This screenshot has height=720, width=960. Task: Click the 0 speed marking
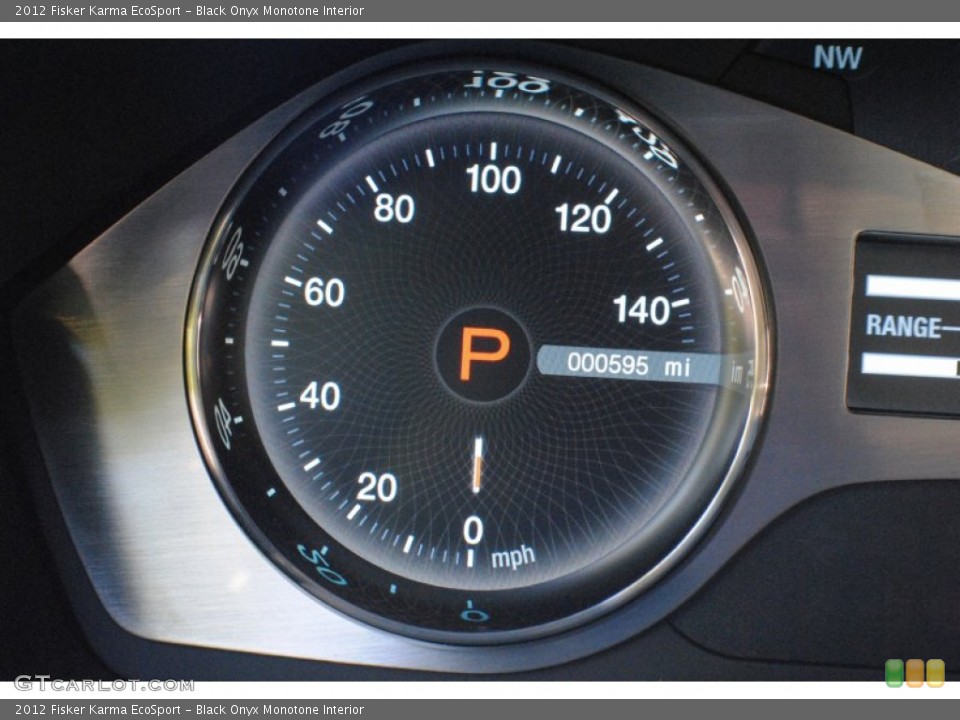click(473, 530)
